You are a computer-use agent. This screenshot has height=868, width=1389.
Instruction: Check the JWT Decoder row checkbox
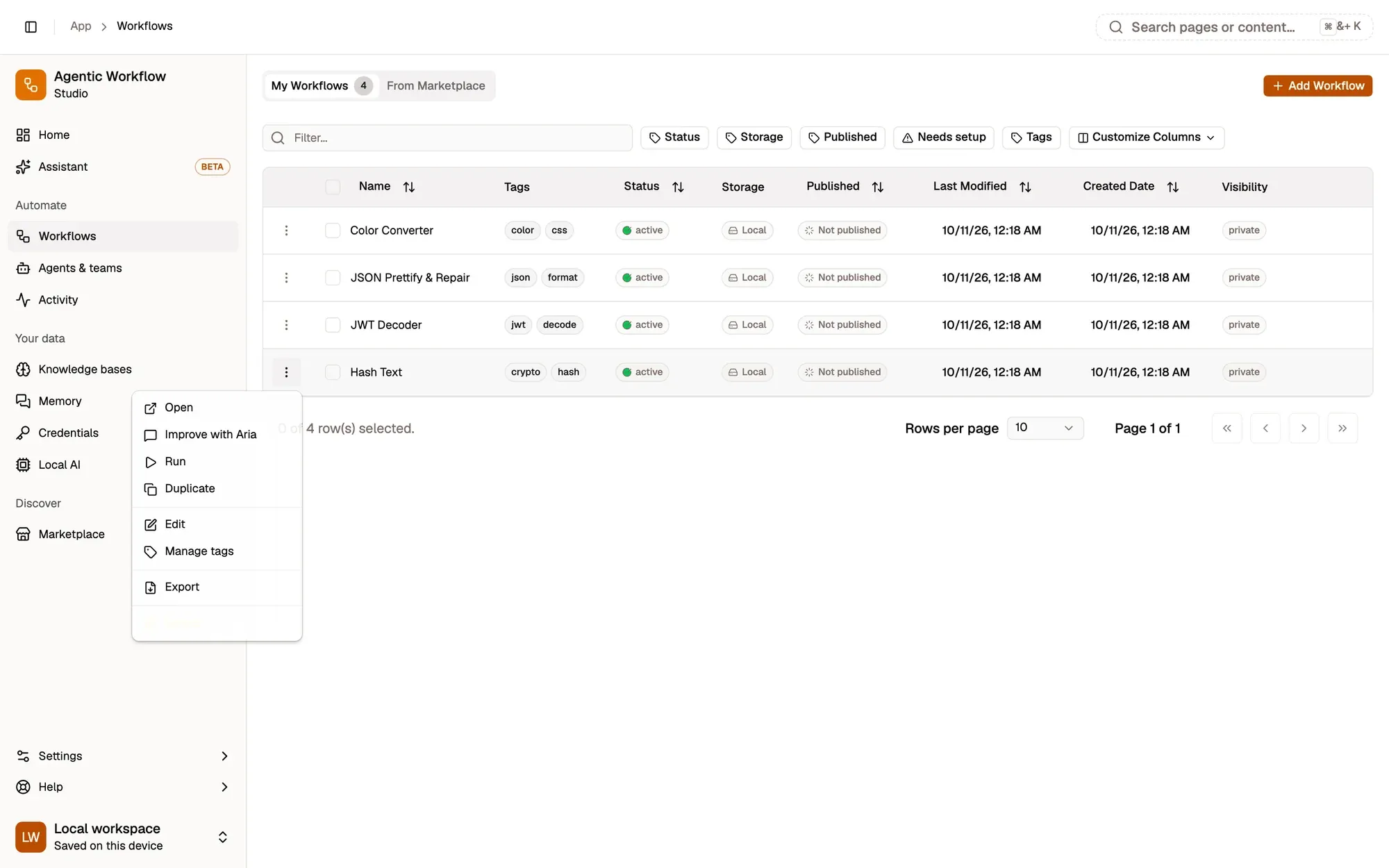coord(333,325)
